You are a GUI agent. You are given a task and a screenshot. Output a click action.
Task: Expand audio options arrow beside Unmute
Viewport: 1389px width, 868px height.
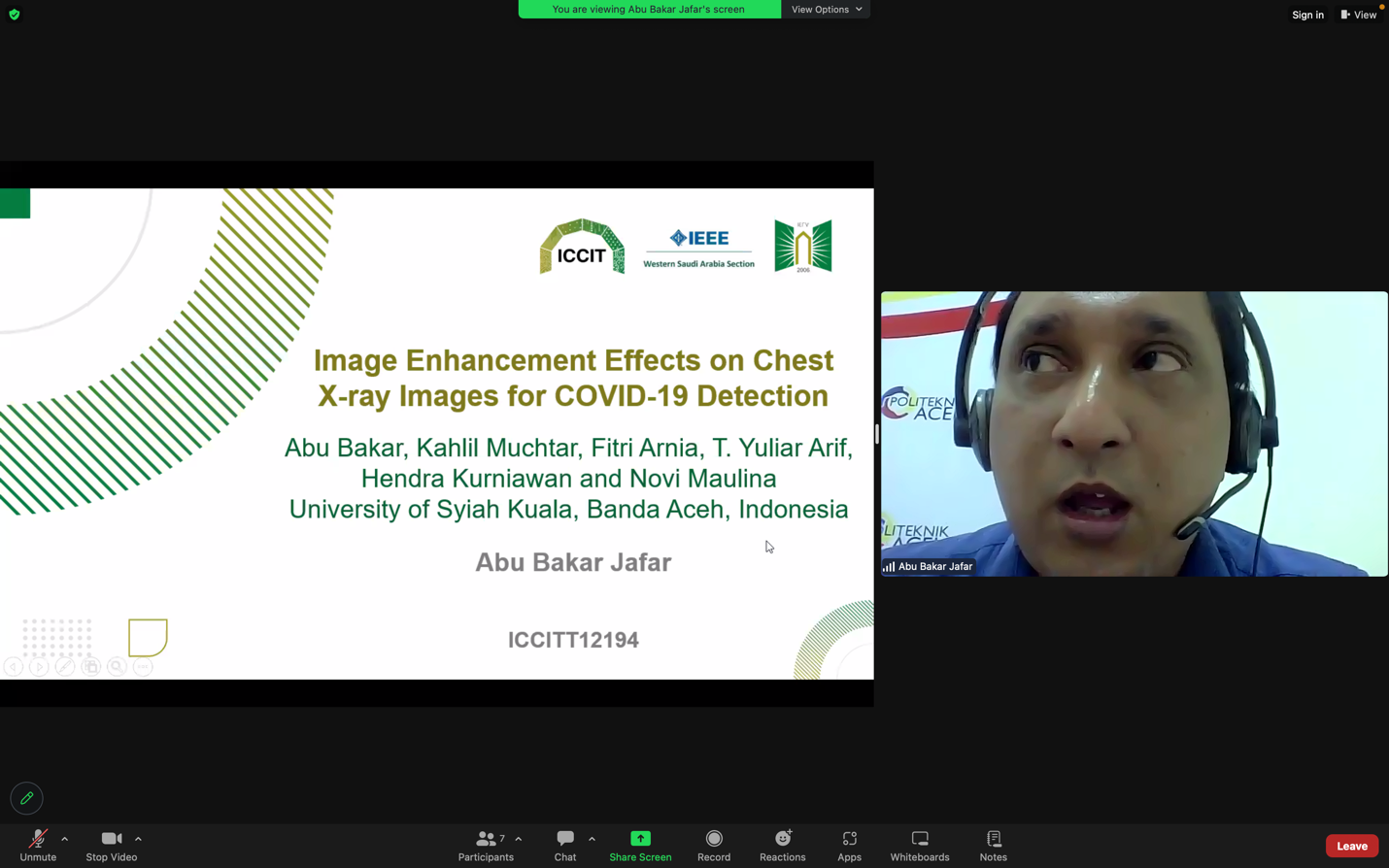(65, 839)
